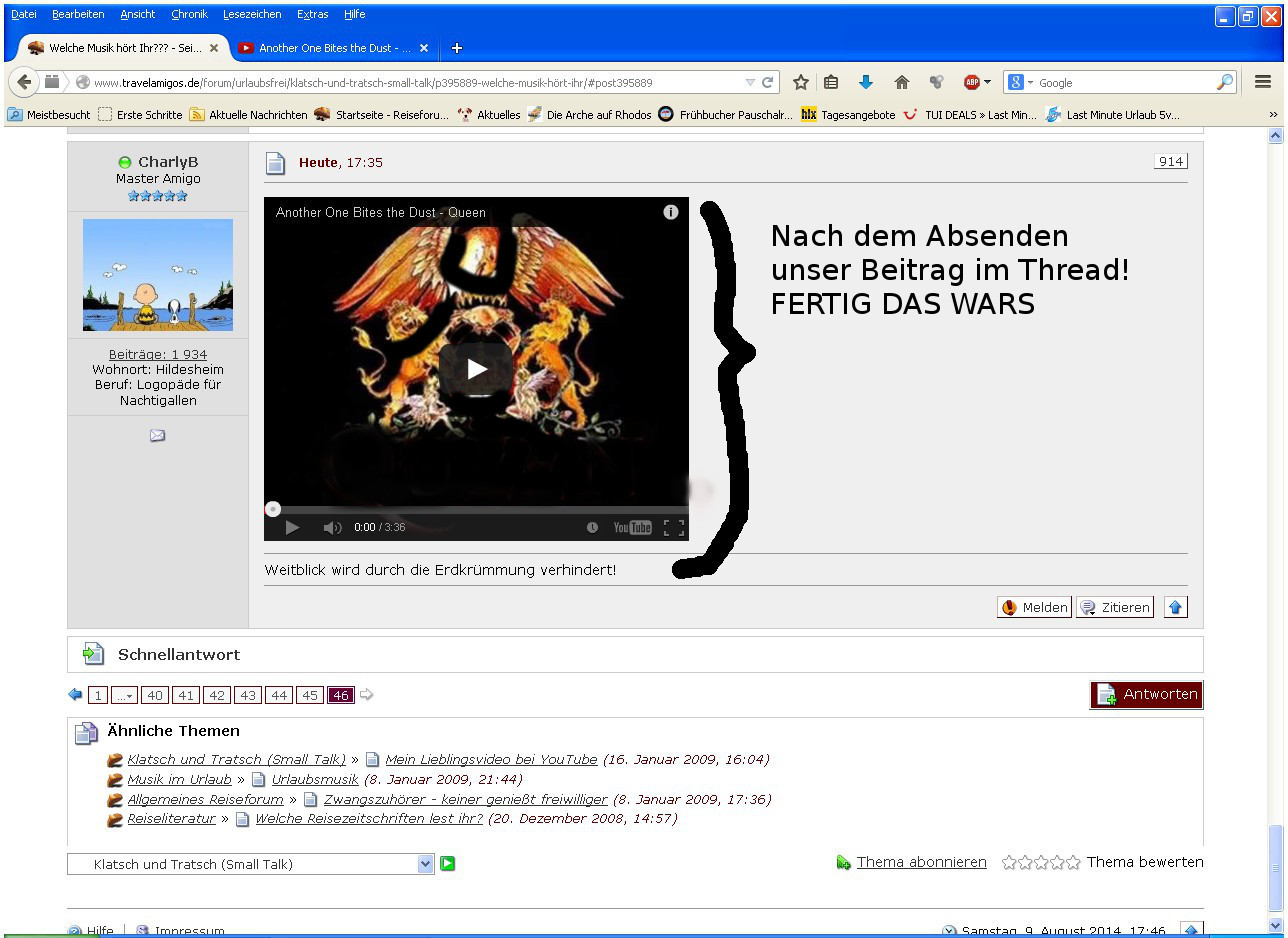Click the Antworten button
The width and height of the screenshot is (1288, 938).
click(1146, 695)
